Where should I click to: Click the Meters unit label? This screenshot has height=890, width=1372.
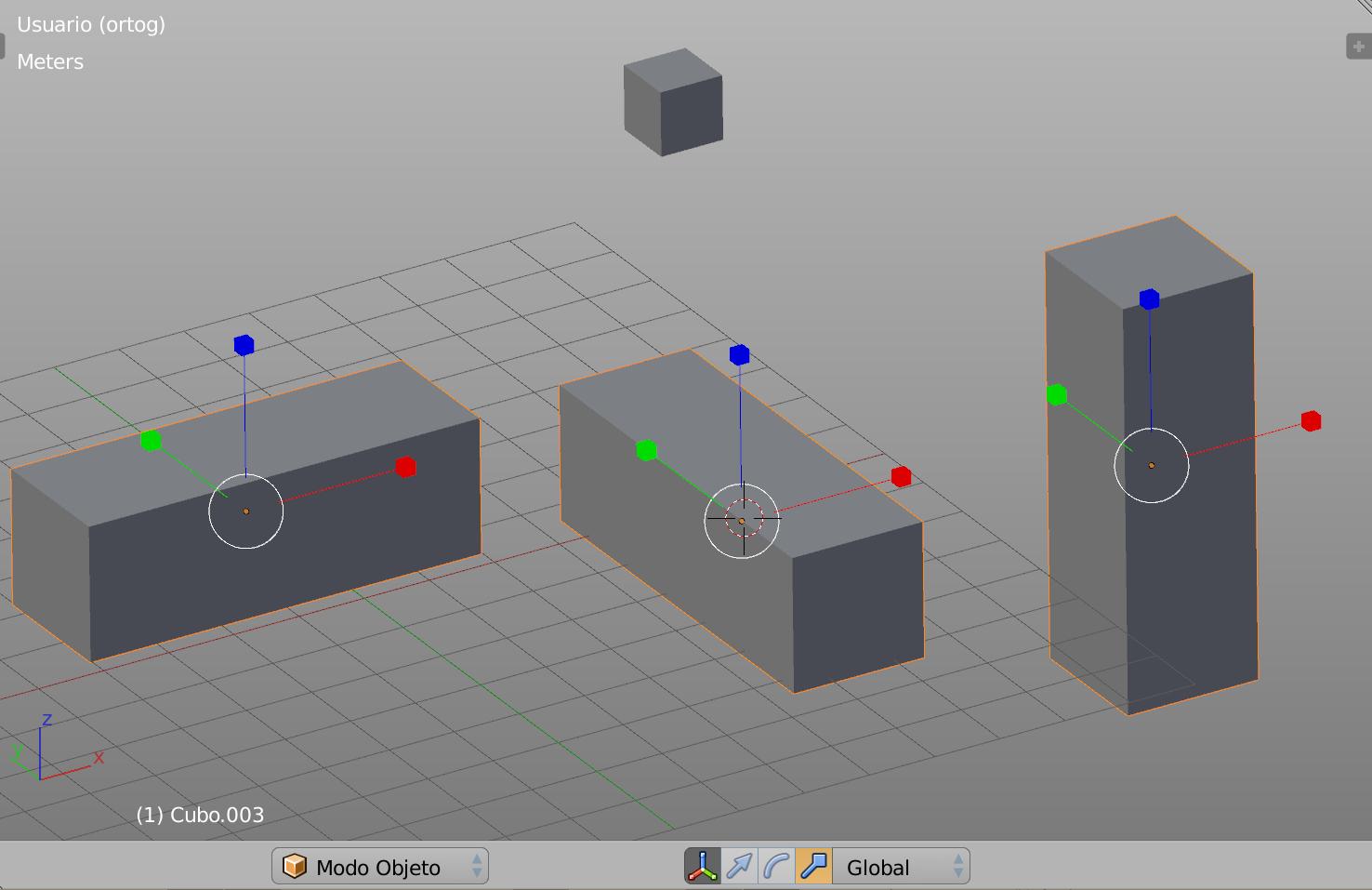(50, 61)
